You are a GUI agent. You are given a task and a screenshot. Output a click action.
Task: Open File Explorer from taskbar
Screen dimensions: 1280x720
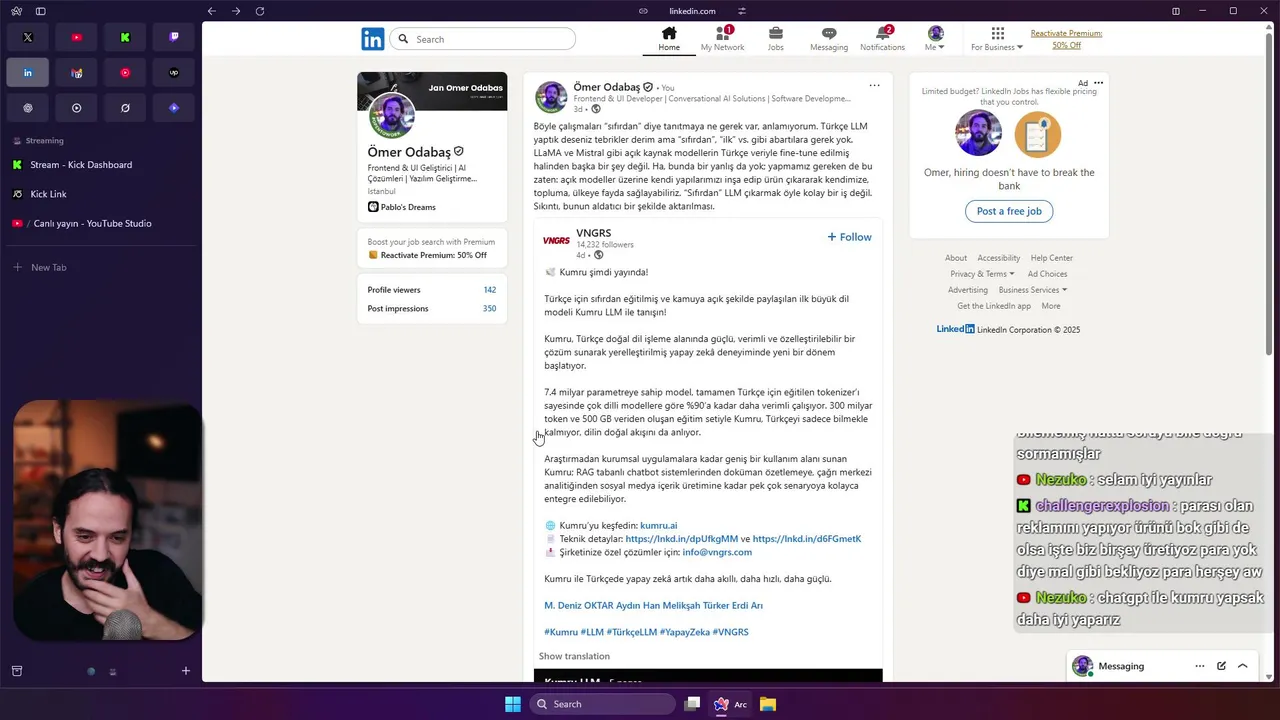(767, 704)
